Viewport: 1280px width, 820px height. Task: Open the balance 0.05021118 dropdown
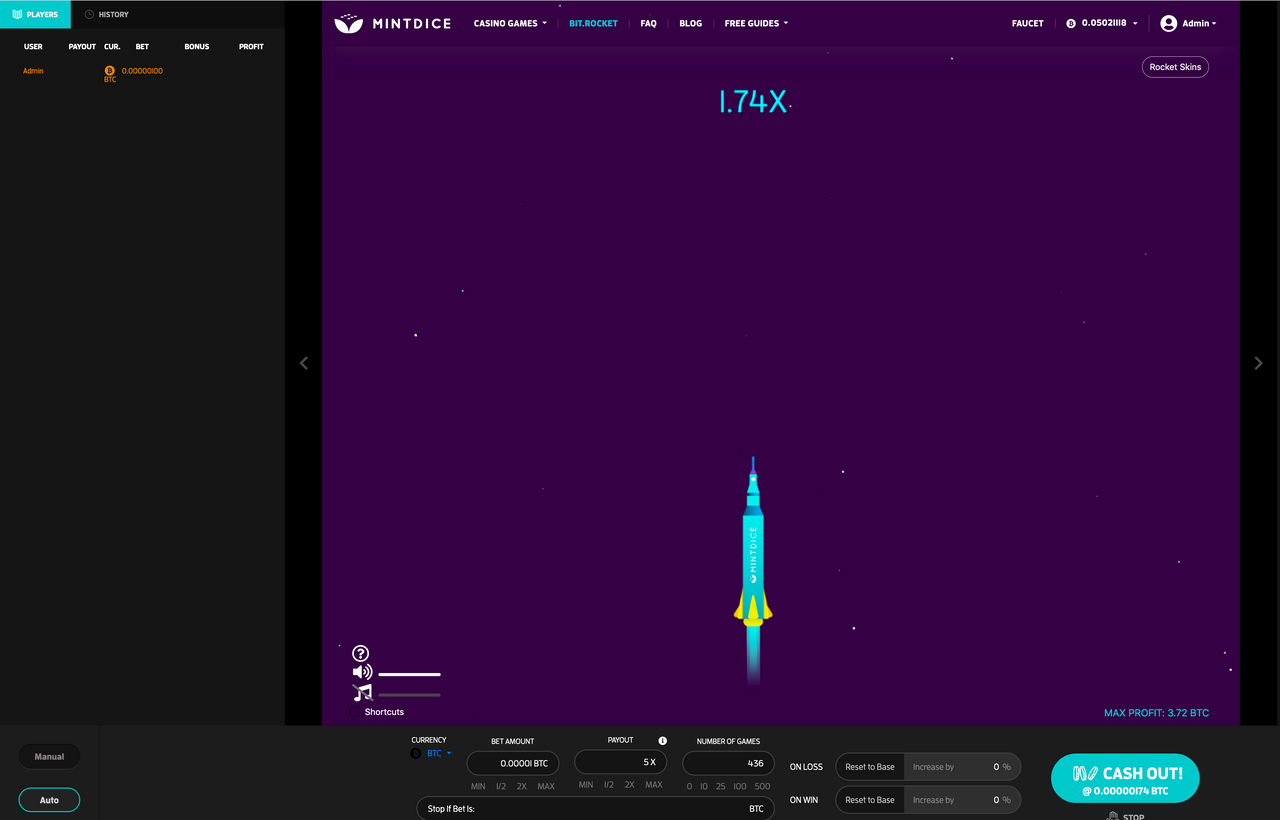1109,23
